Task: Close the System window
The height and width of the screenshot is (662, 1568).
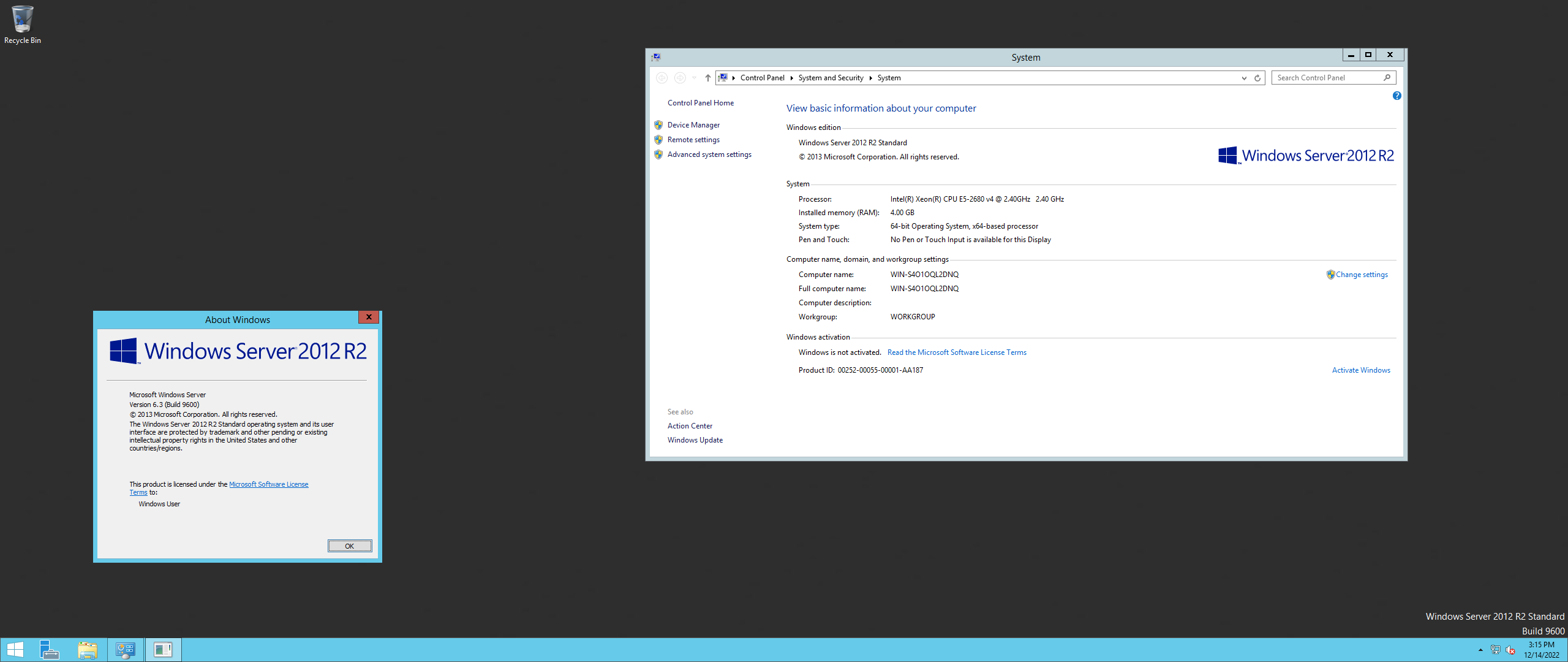Action: pyautogui.click(x=1390, y=55)
